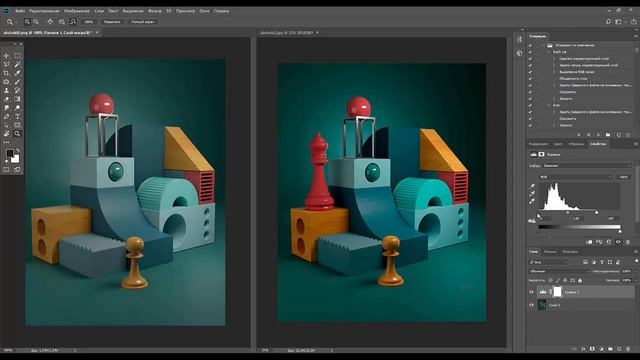Open the search icon at top right
This screenshot has width=640, height=360.
[608, 22]
